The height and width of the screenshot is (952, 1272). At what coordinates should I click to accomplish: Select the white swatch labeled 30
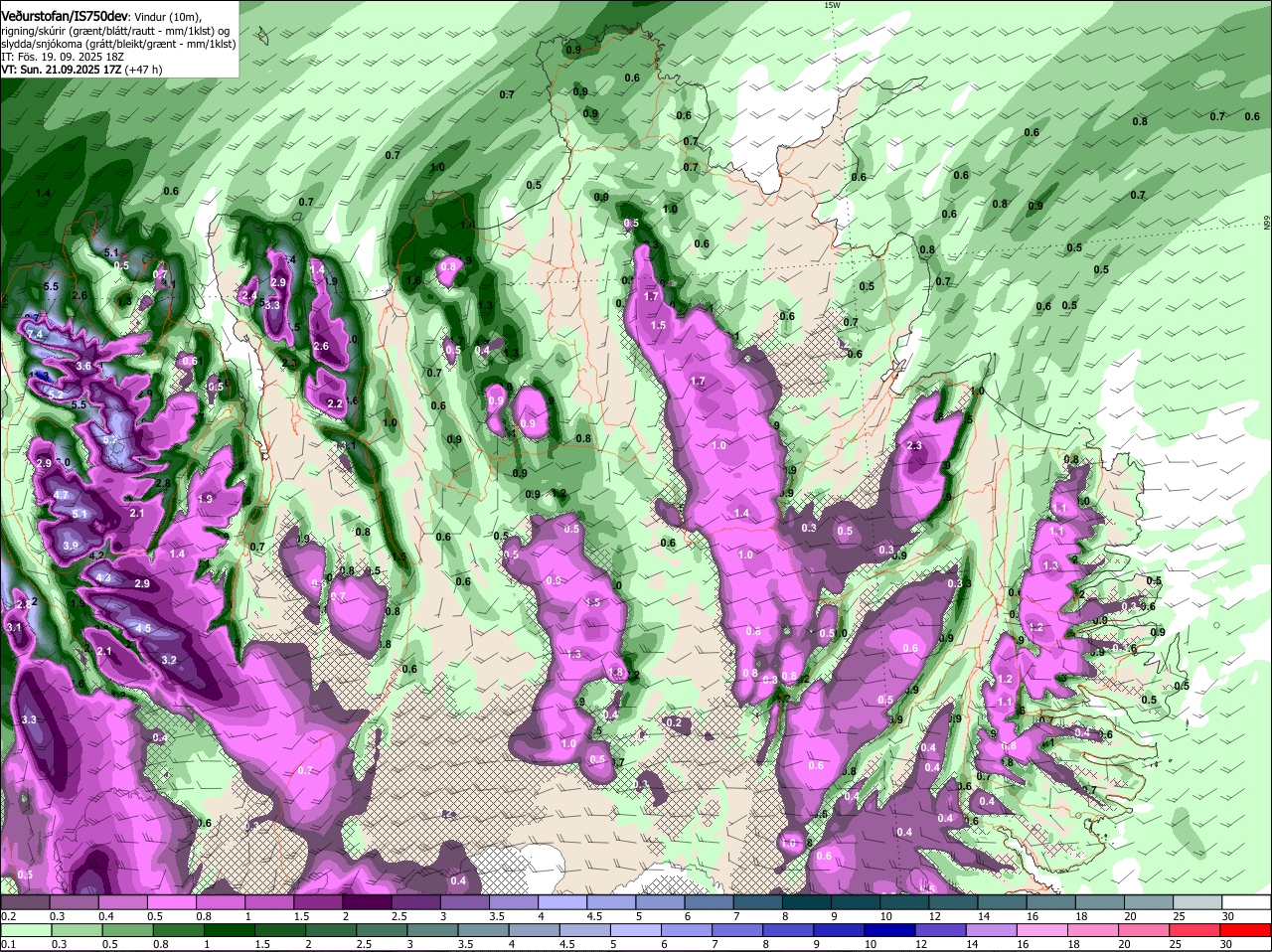1247,901
